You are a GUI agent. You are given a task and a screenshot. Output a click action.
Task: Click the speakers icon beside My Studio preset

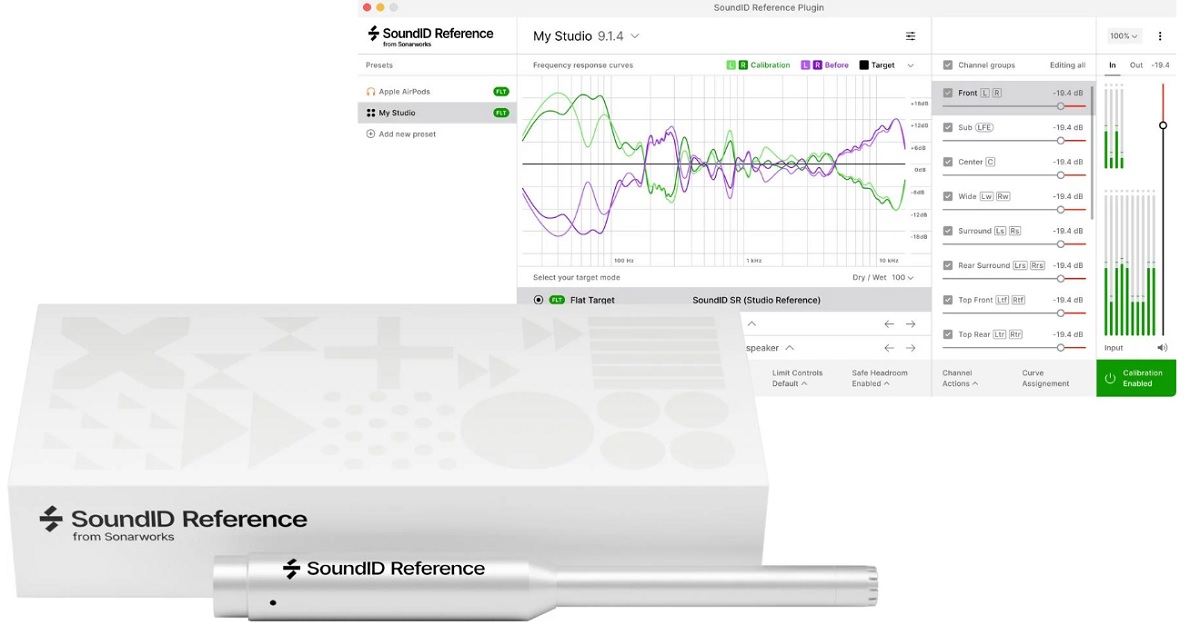click(x=371, y=113)
